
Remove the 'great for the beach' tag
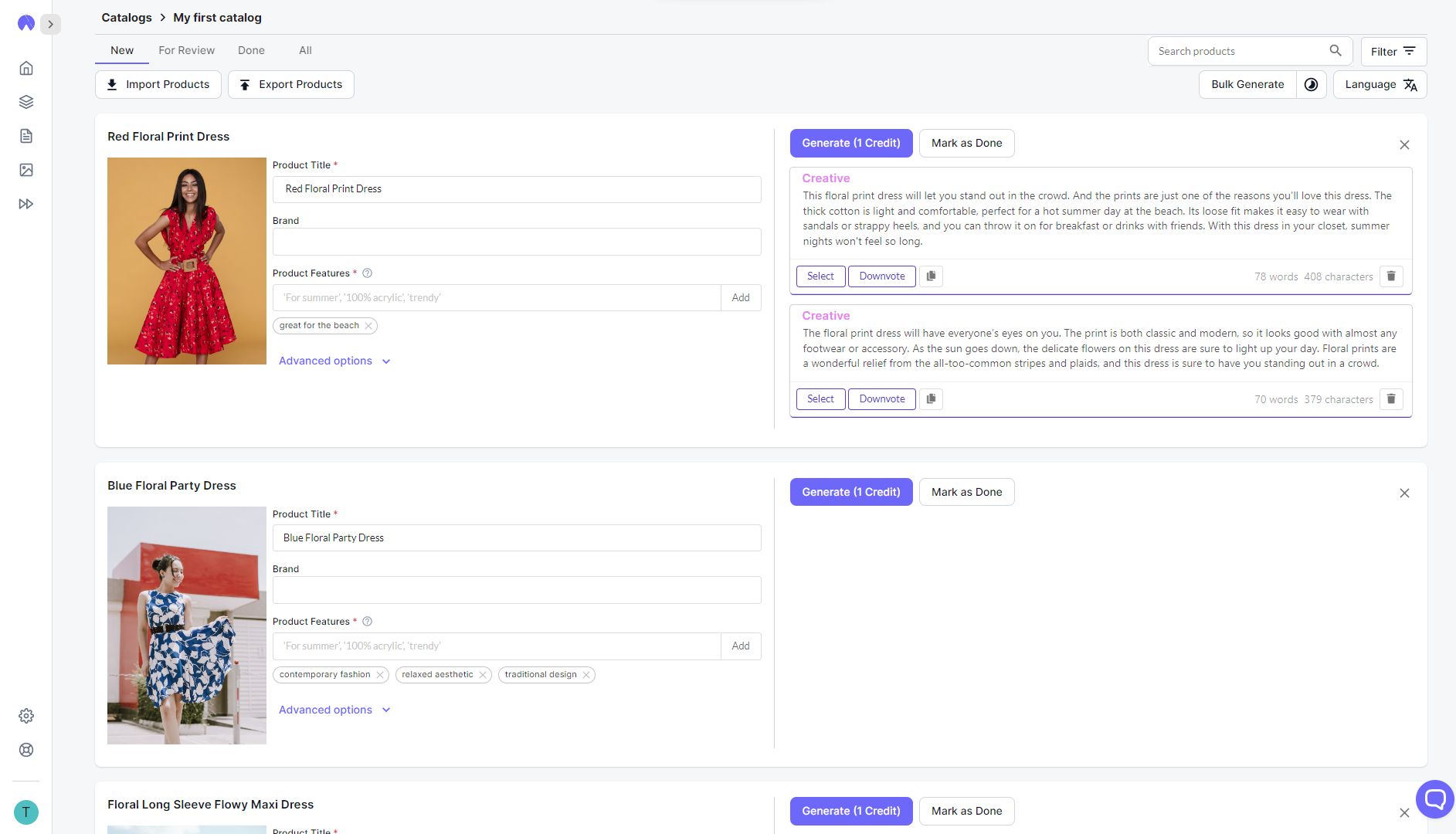[369, 326]
